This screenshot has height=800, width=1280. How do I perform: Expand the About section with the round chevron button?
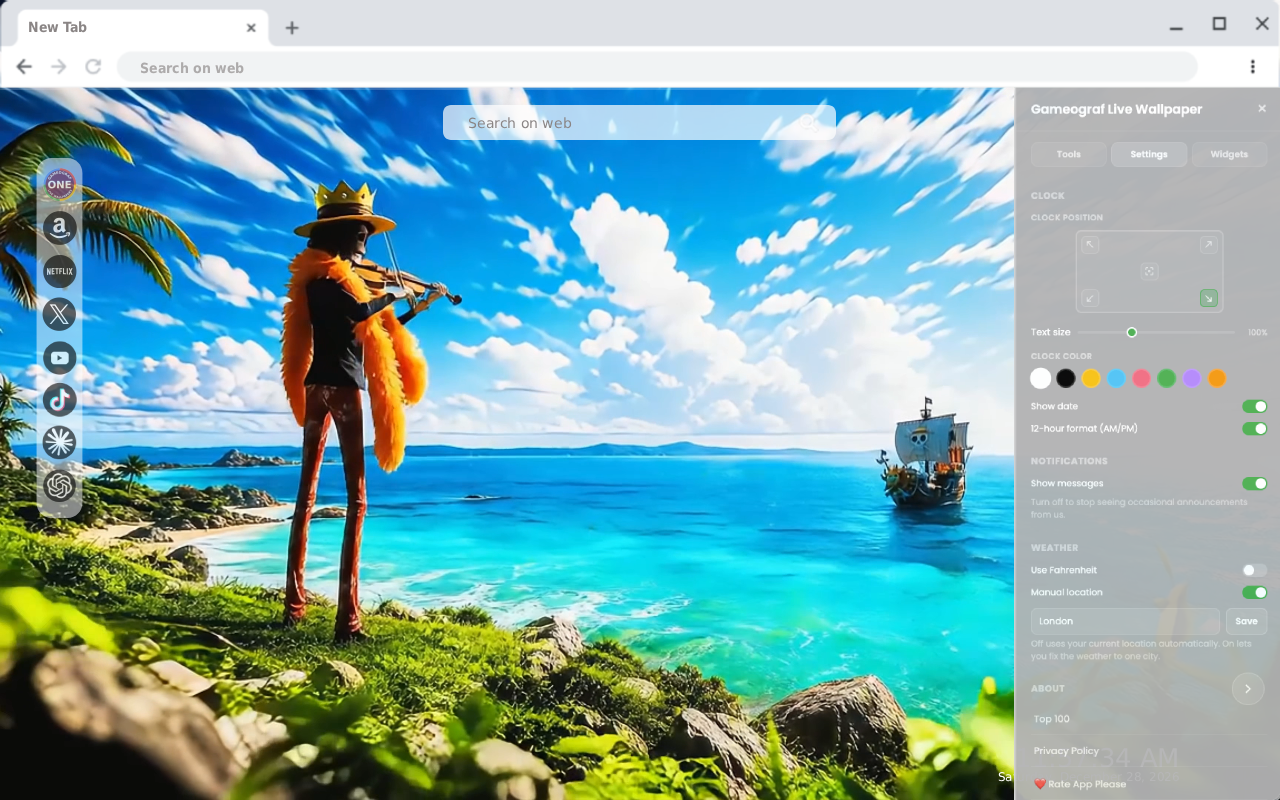click(1248, 689)
